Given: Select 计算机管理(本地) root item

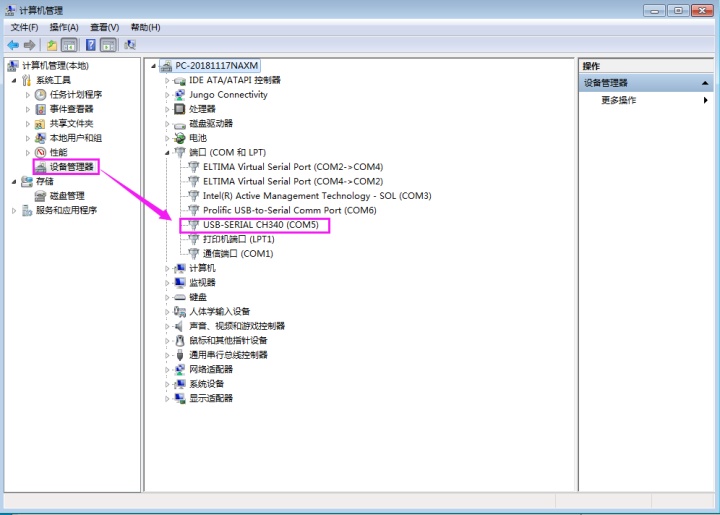Looking at the screenshot, I should tap(55, 66).
